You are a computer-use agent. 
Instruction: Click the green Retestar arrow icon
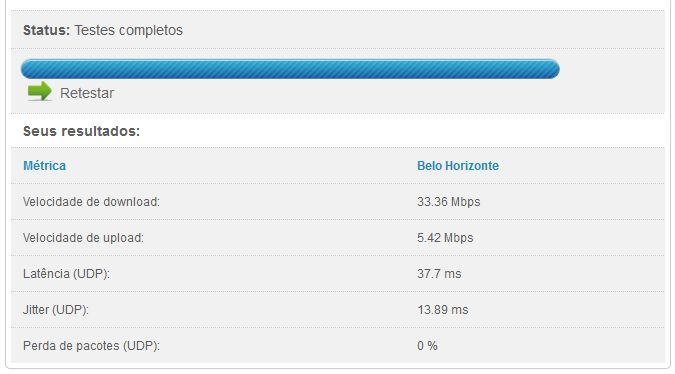click(39, 91)
